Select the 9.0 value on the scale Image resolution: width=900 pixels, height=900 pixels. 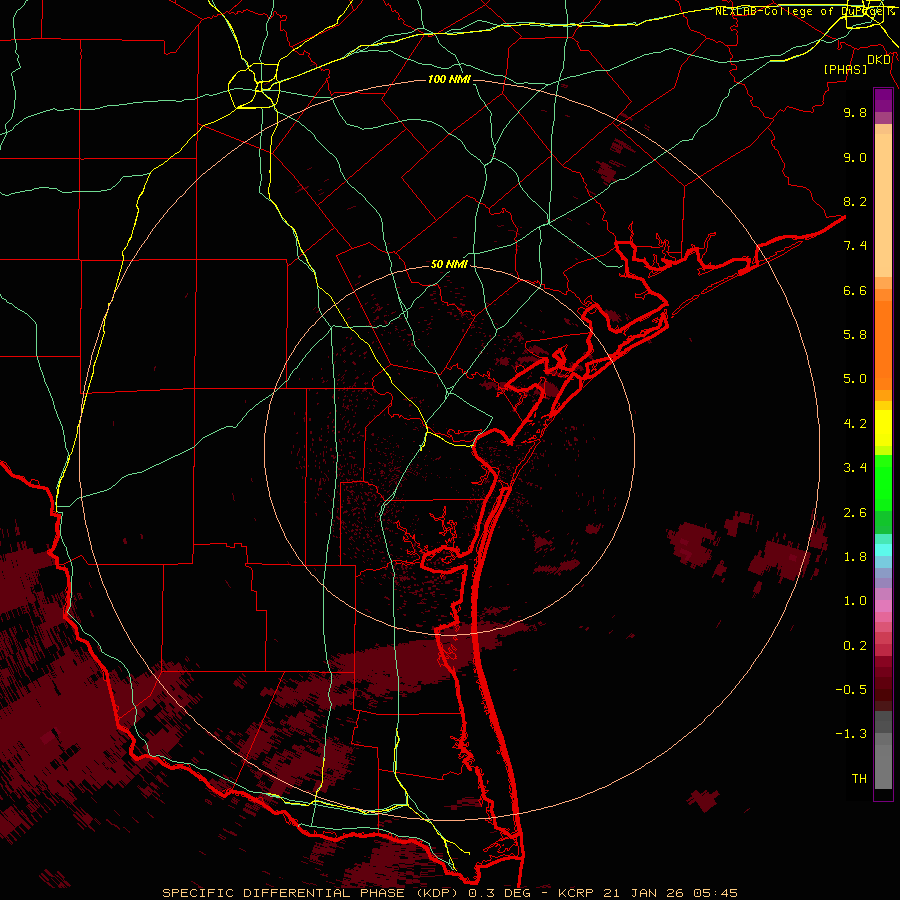855,157
